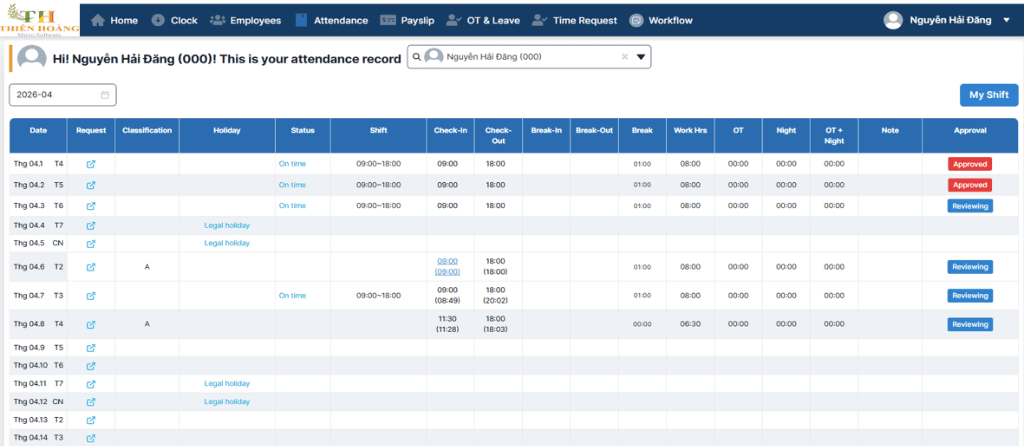
Task: Click the Reviewing badge for Thg 04.7
Action: pyautogui.click(x=970, y=296)
